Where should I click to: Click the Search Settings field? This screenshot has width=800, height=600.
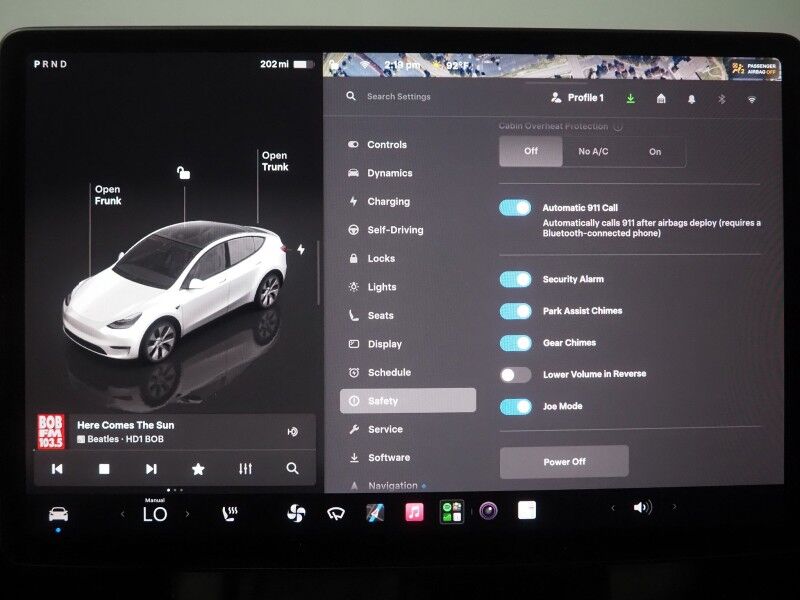click(x=398, y=96)
